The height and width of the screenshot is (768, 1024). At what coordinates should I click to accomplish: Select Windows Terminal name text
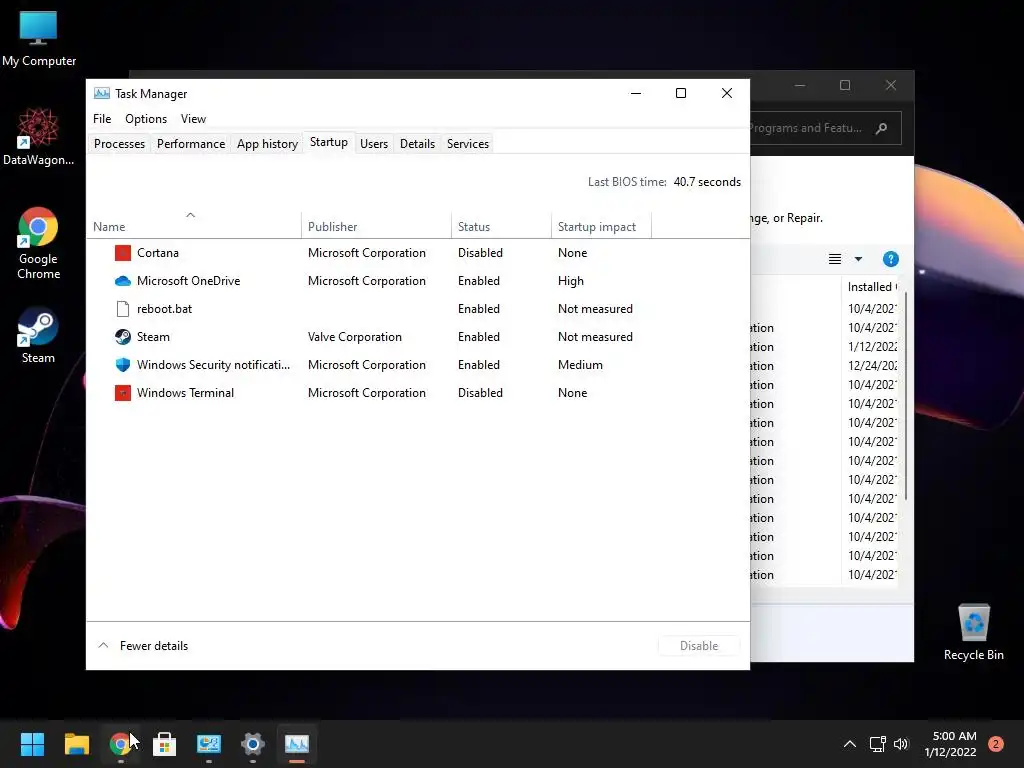pos(185,393)
